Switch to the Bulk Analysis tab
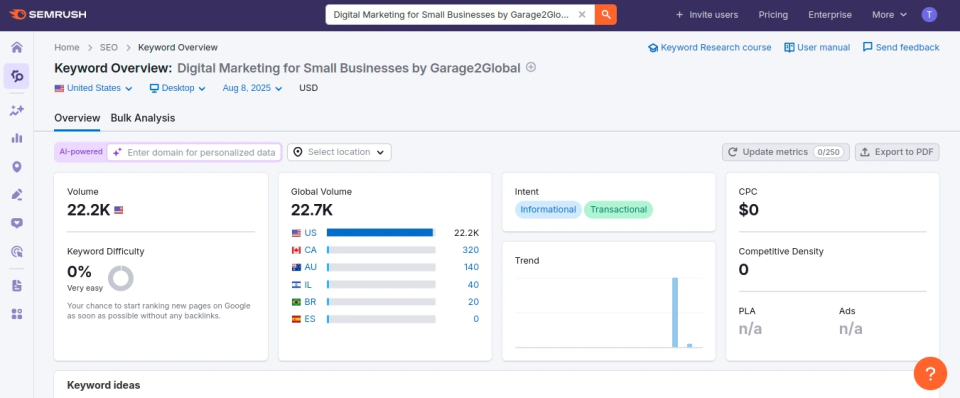The height and width of the screenshot is (398, 960). 143,118
